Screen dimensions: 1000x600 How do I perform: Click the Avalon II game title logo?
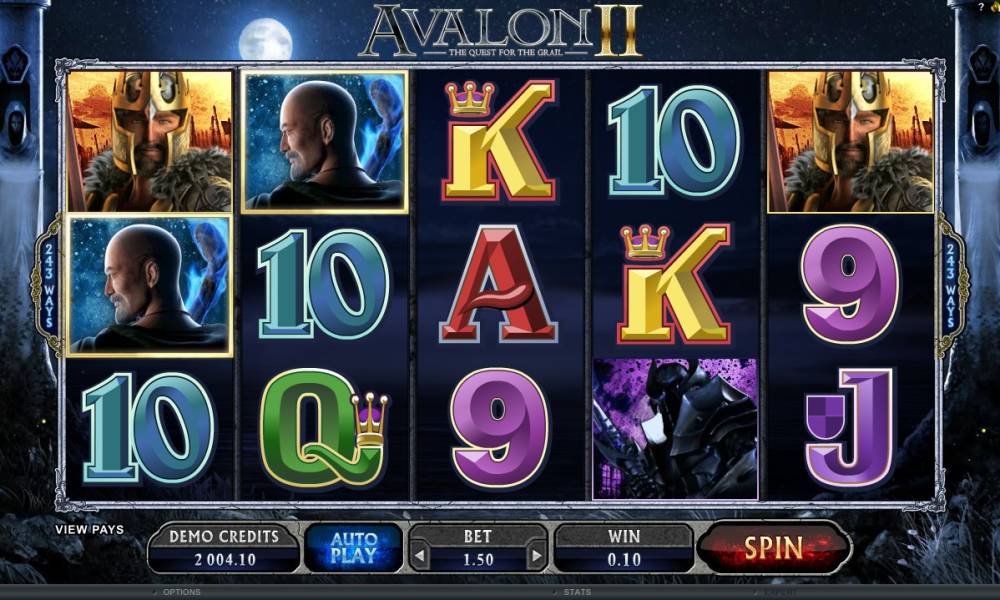point(501,31)
